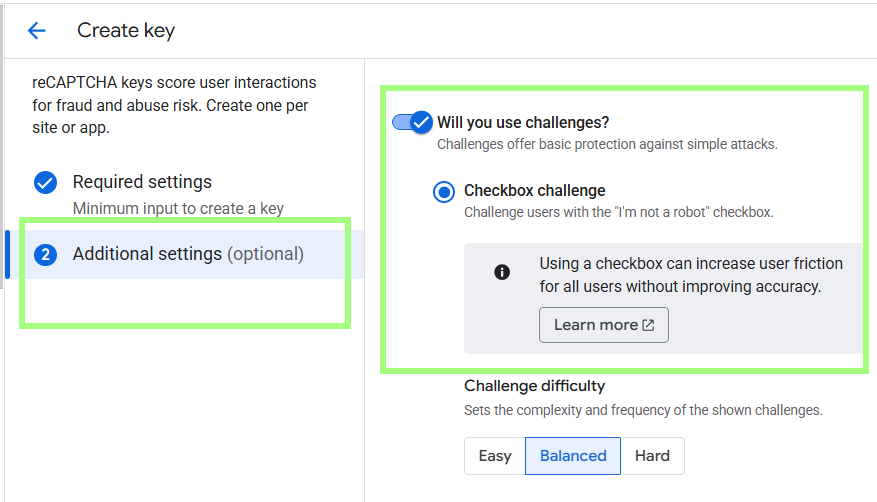Click the Will you use challenges label
The height and width of the screenshot is (502, 877).
coord(523,122)
